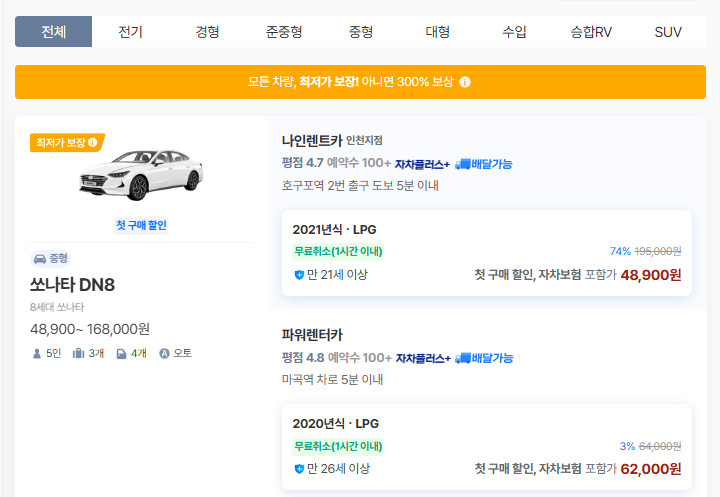Click the white Sonata car thumbnail
720x497 pixels.
141,174
